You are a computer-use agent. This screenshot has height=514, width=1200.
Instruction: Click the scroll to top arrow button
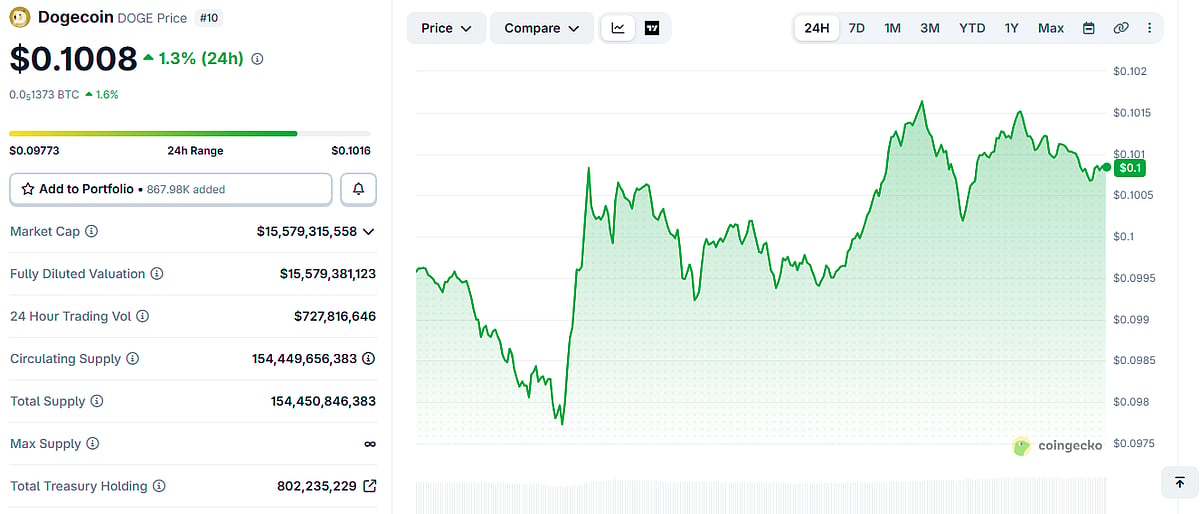click(1179, 482)
